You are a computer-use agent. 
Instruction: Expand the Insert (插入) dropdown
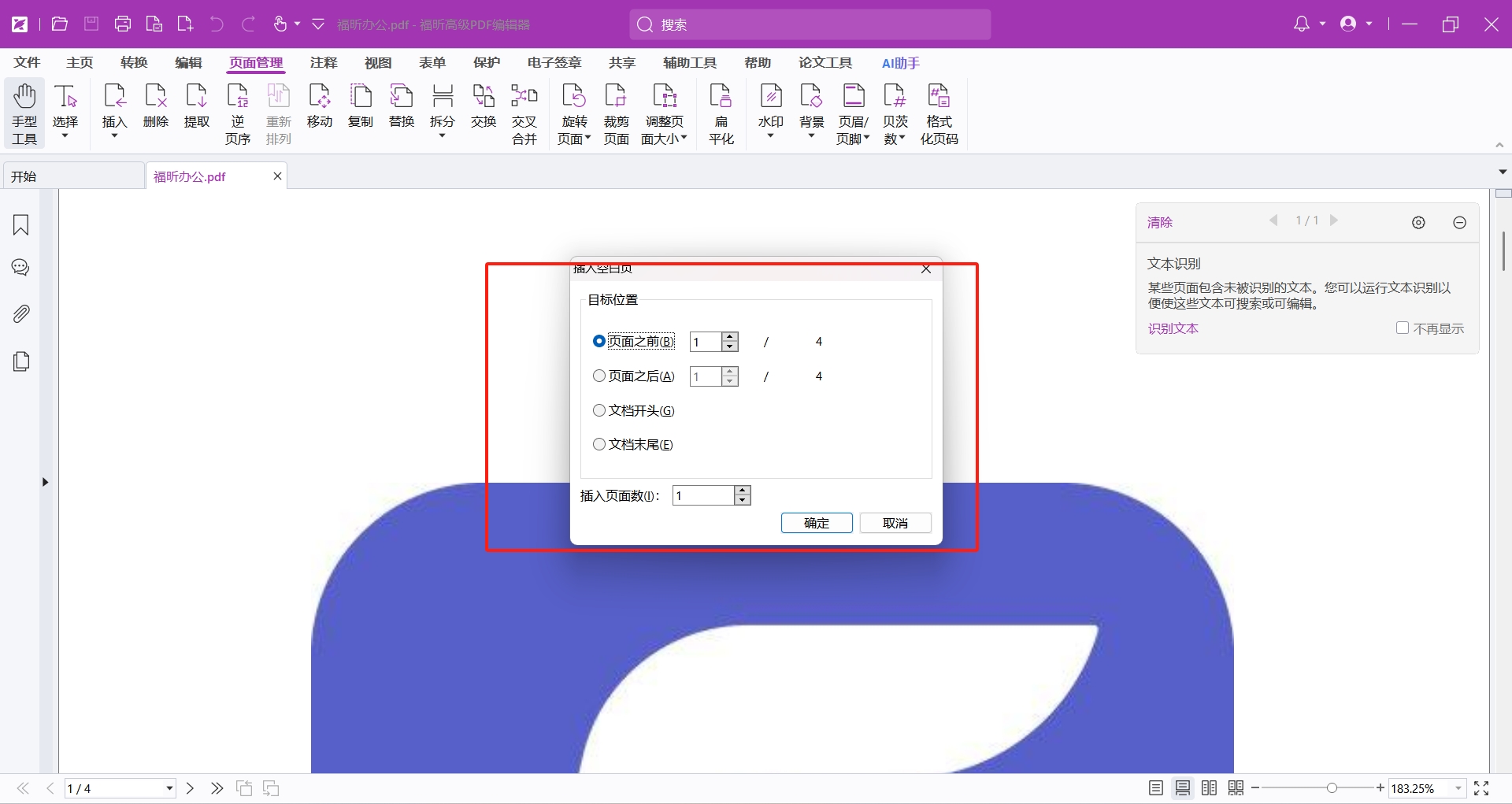click(x=115, y=136)
